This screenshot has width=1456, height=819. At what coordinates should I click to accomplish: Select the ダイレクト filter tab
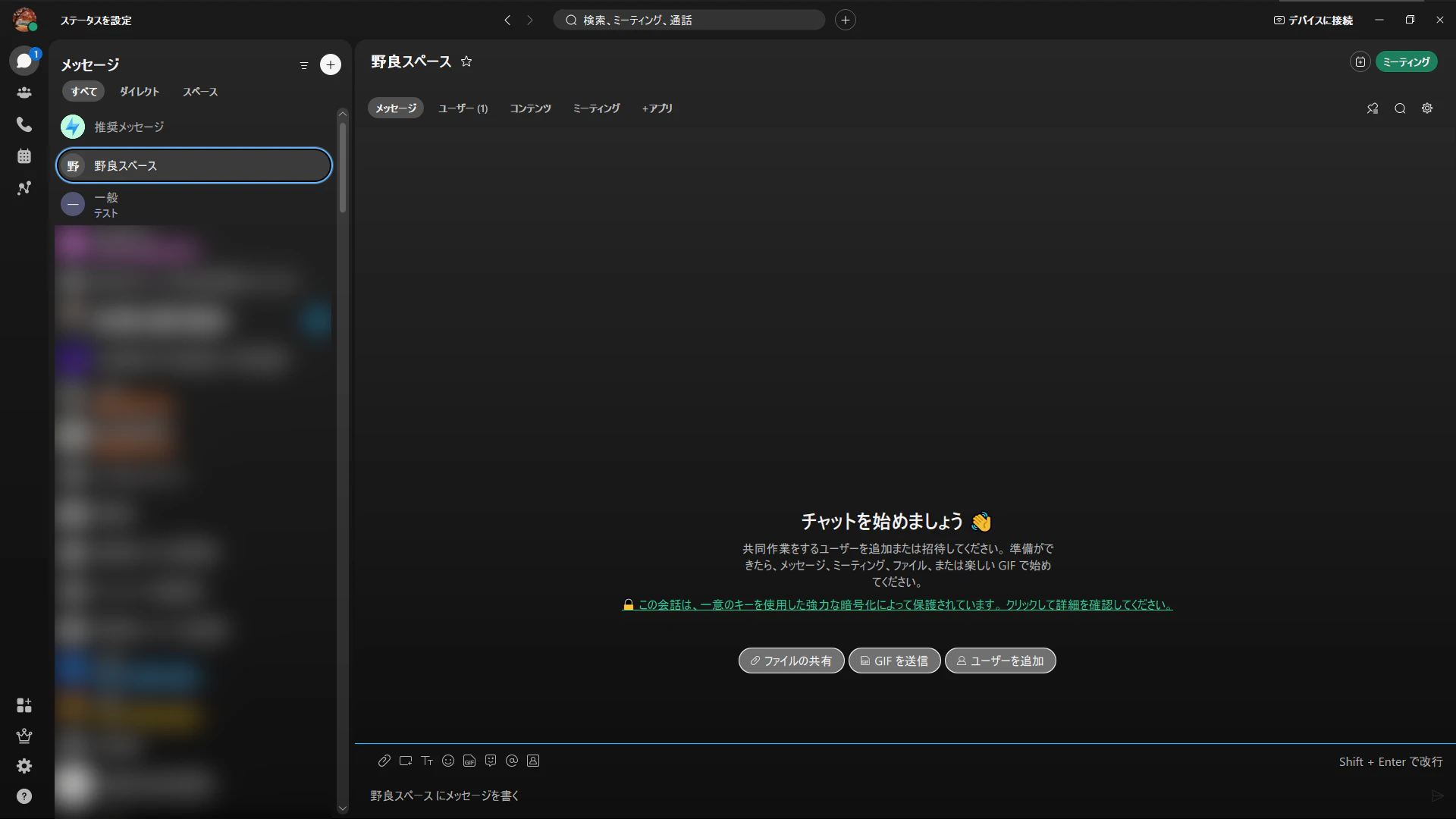140,92
